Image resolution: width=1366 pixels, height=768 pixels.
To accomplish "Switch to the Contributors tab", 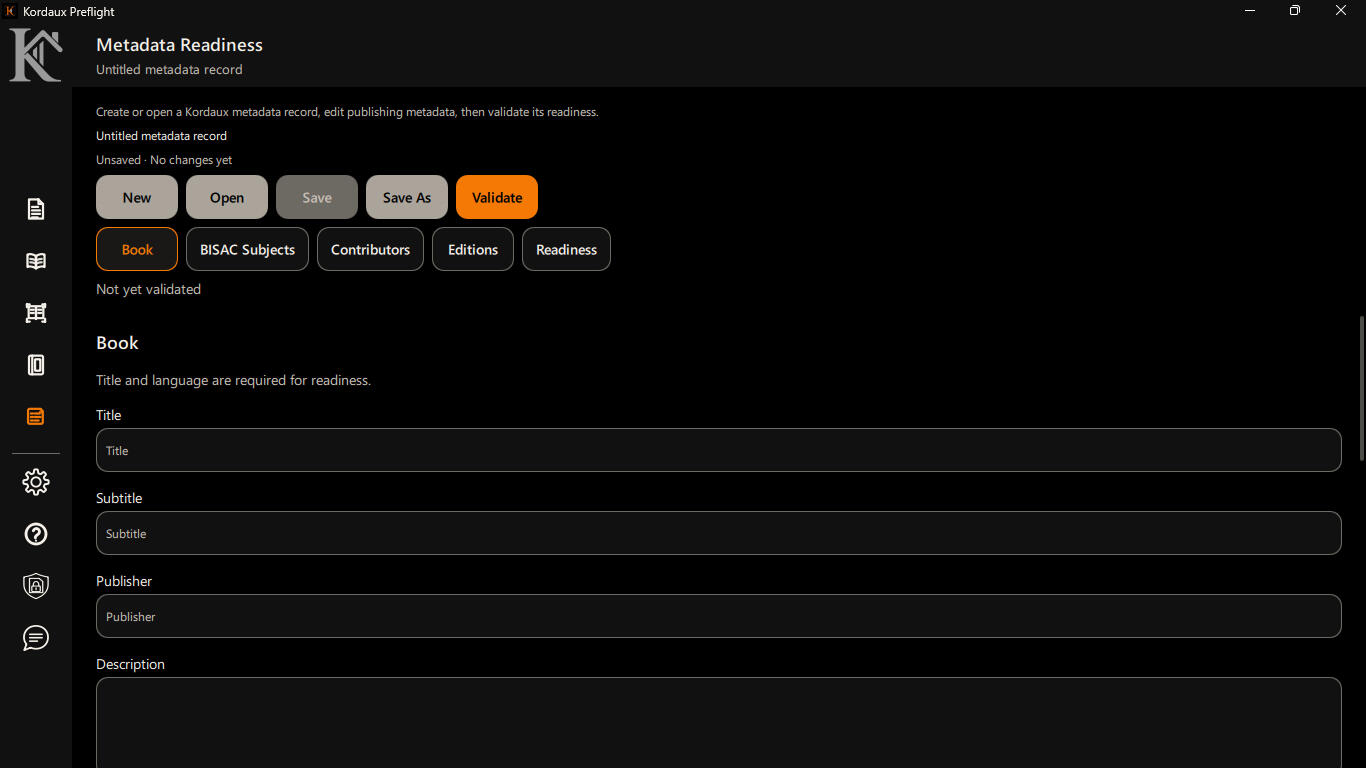I will click(370, 249).
